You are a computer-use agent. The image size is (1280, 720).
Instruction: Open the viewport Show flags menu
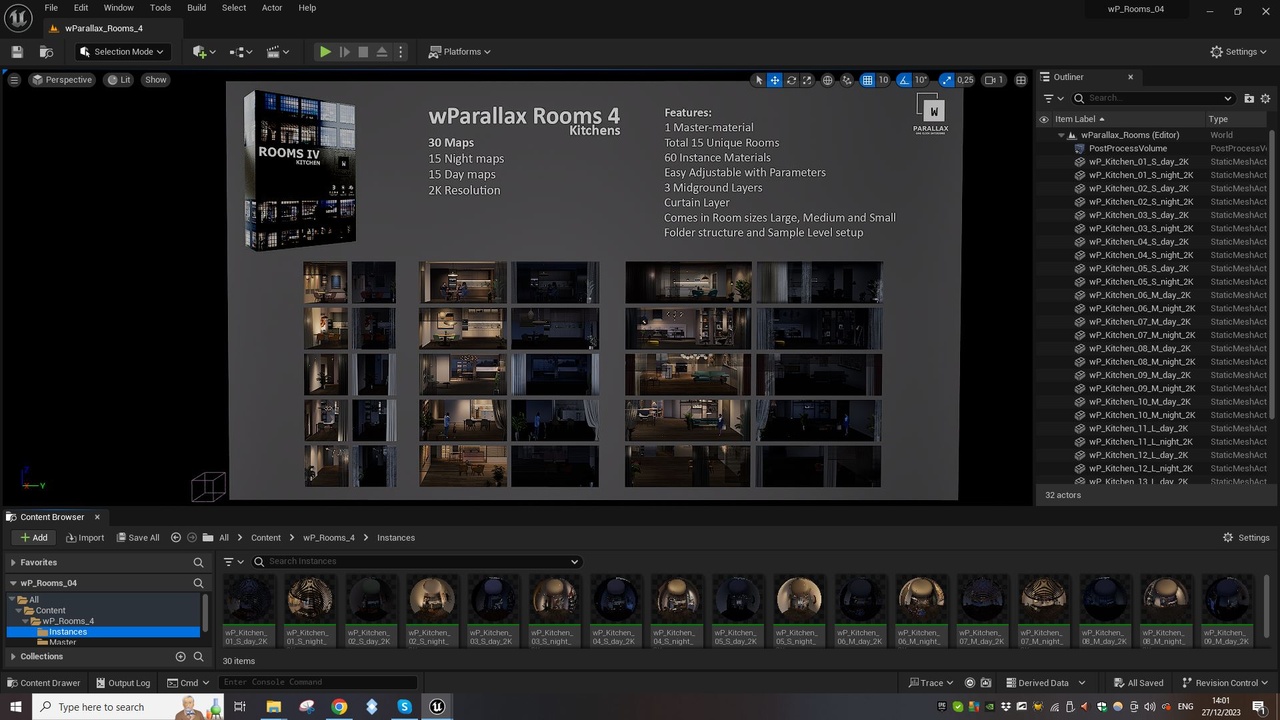pyautogui.click(x=156, y=80)
